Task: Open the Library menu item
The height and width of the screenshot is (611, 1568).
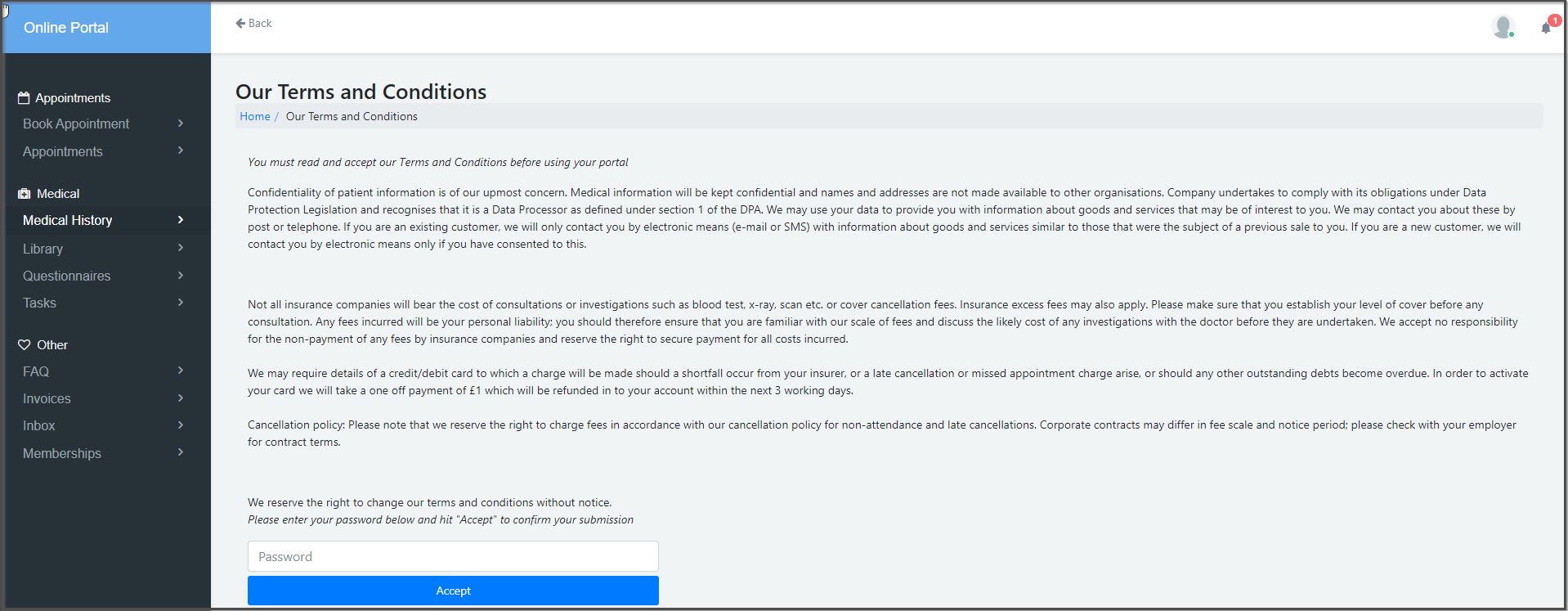Action: [x=43, y=249]
